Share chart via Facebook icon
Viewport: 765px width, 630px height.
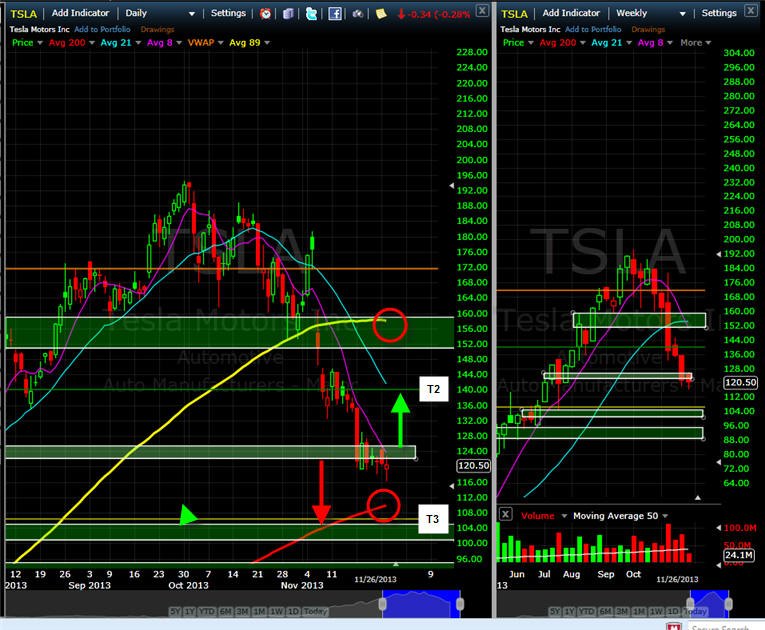(335, 13)
